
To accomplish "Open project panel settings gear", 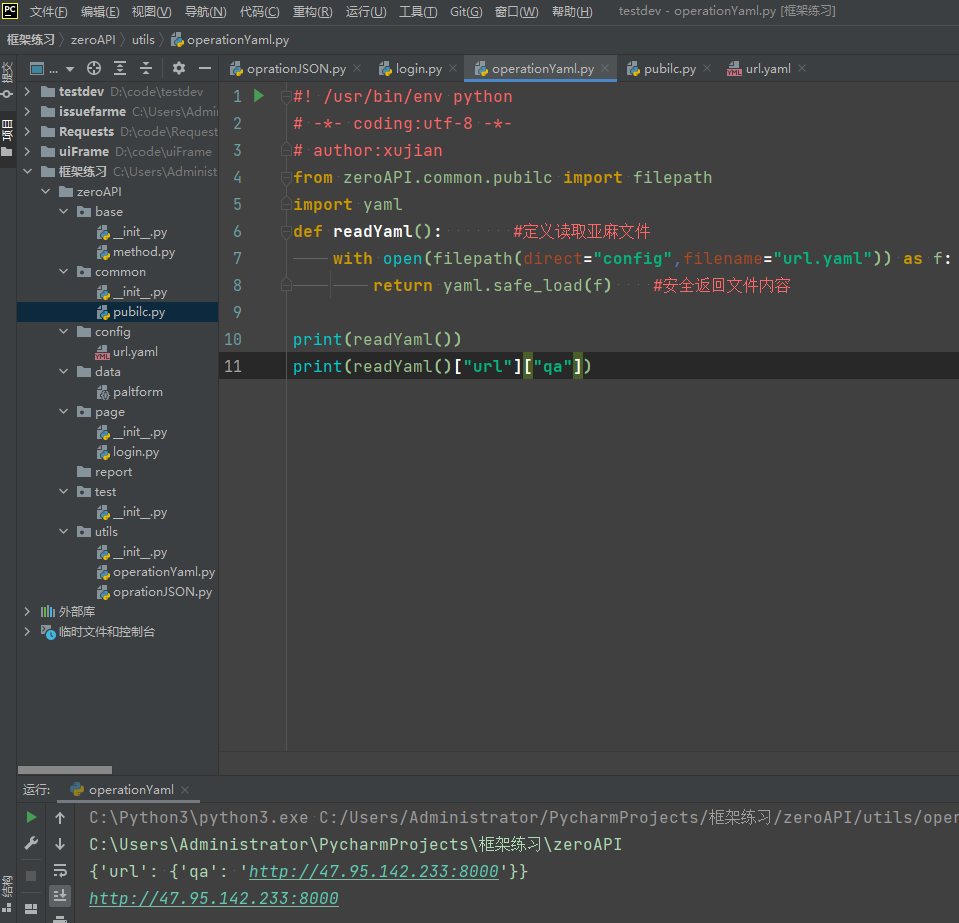I will pos(179,68).
